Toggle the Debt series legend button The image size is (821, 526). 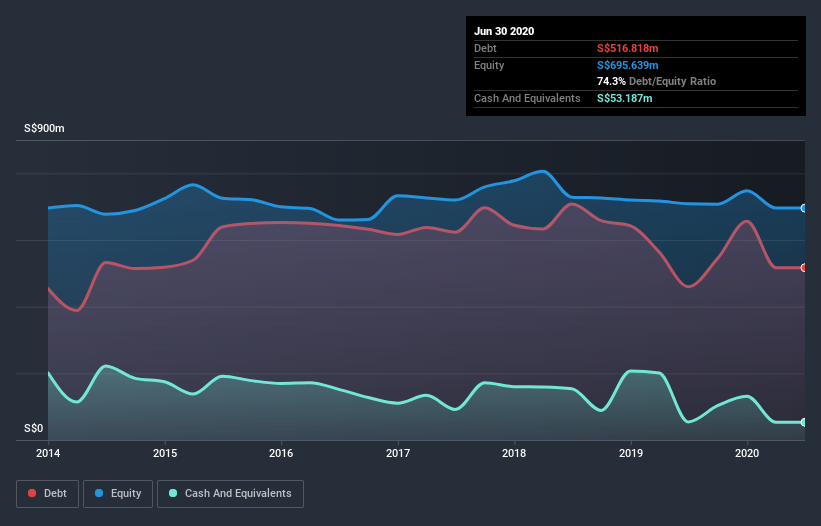click(x=47, y=494)
